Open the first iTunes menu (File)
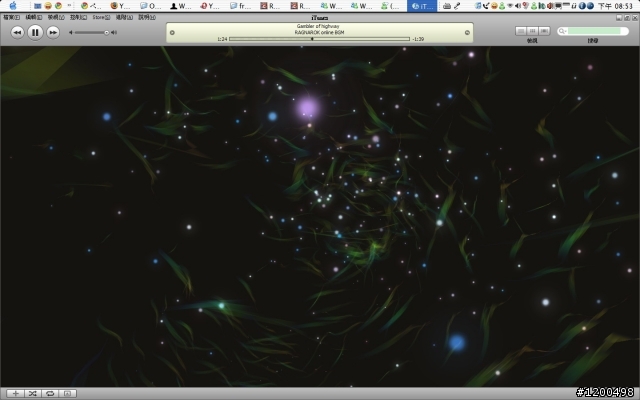The height and width of the screenshot is (400, 640). coord(11,17)
